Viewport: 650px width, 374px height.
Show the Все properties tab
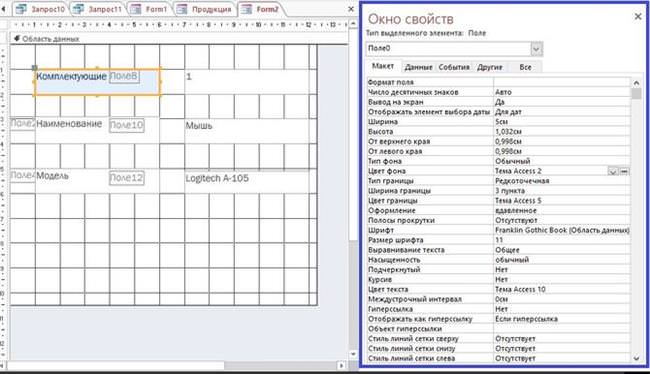point(525,67)
